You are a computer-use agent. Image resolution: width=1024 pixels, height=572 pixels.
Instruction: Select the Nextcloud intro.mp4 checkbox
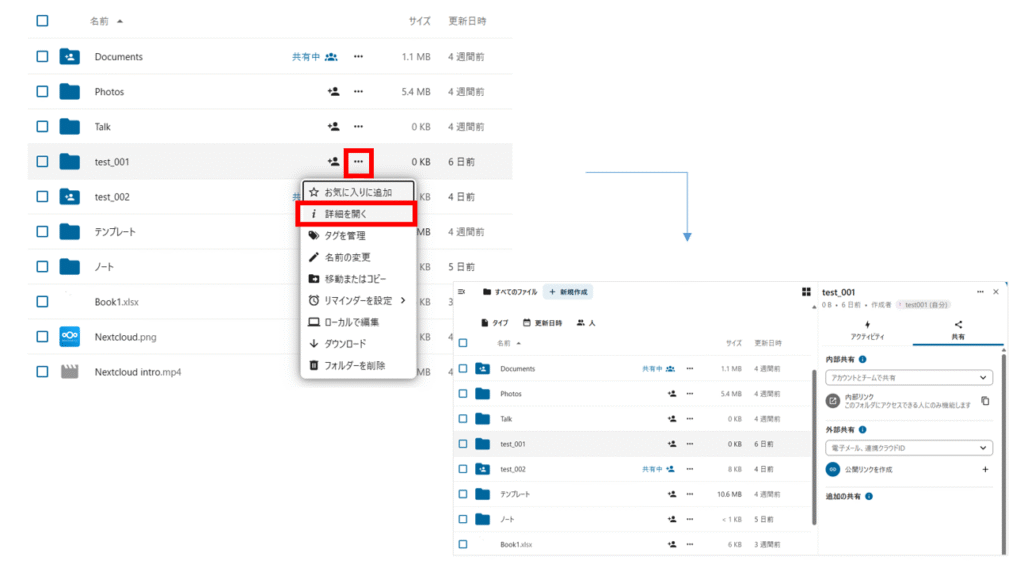coord(42,372)
